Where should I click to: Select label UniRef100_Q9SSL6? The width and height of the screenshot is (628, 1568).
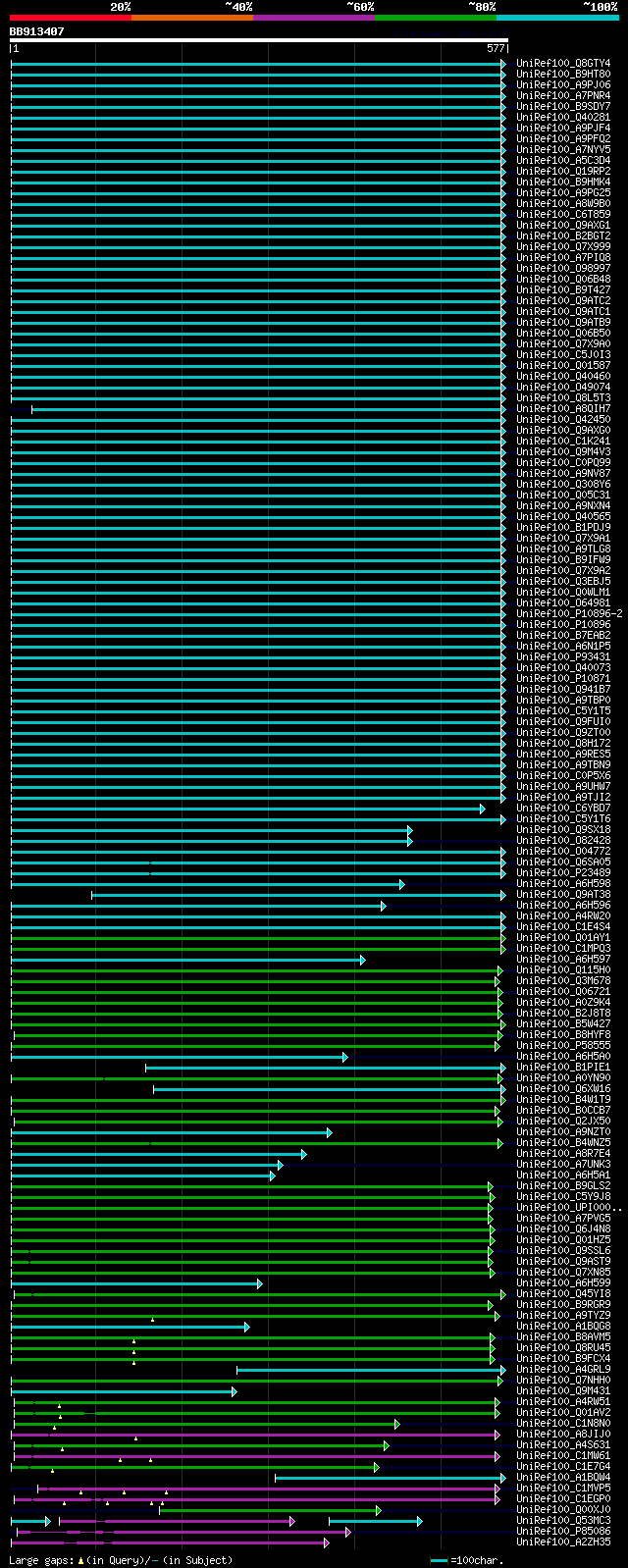tap(563, 1250)
